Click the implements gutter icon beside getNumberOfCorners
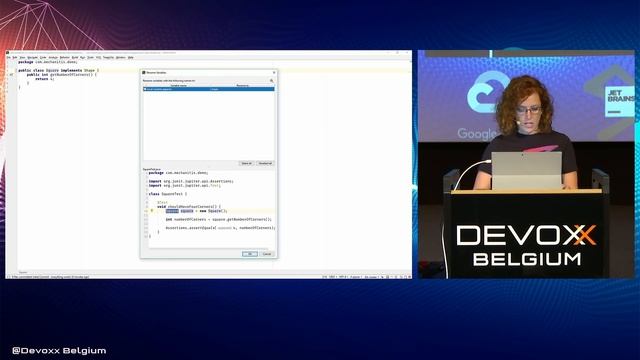 click(x=11, y=75)
